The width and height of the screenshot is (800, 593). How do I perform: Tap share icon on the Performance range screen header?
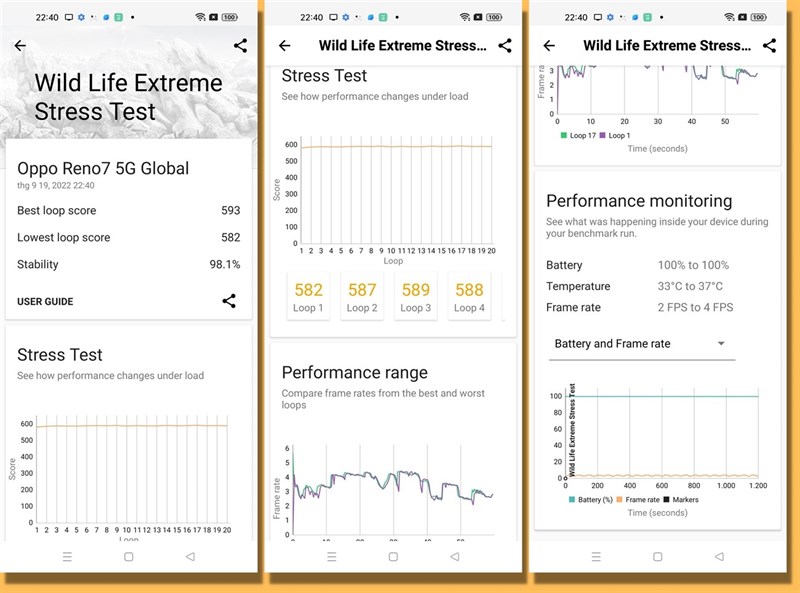(505, 46)
